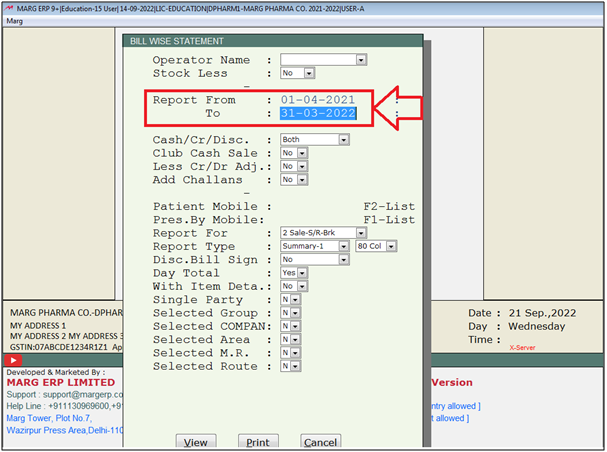
Task: Click the F2-List text
Action: pyautogui.click(x=389, y=206)
